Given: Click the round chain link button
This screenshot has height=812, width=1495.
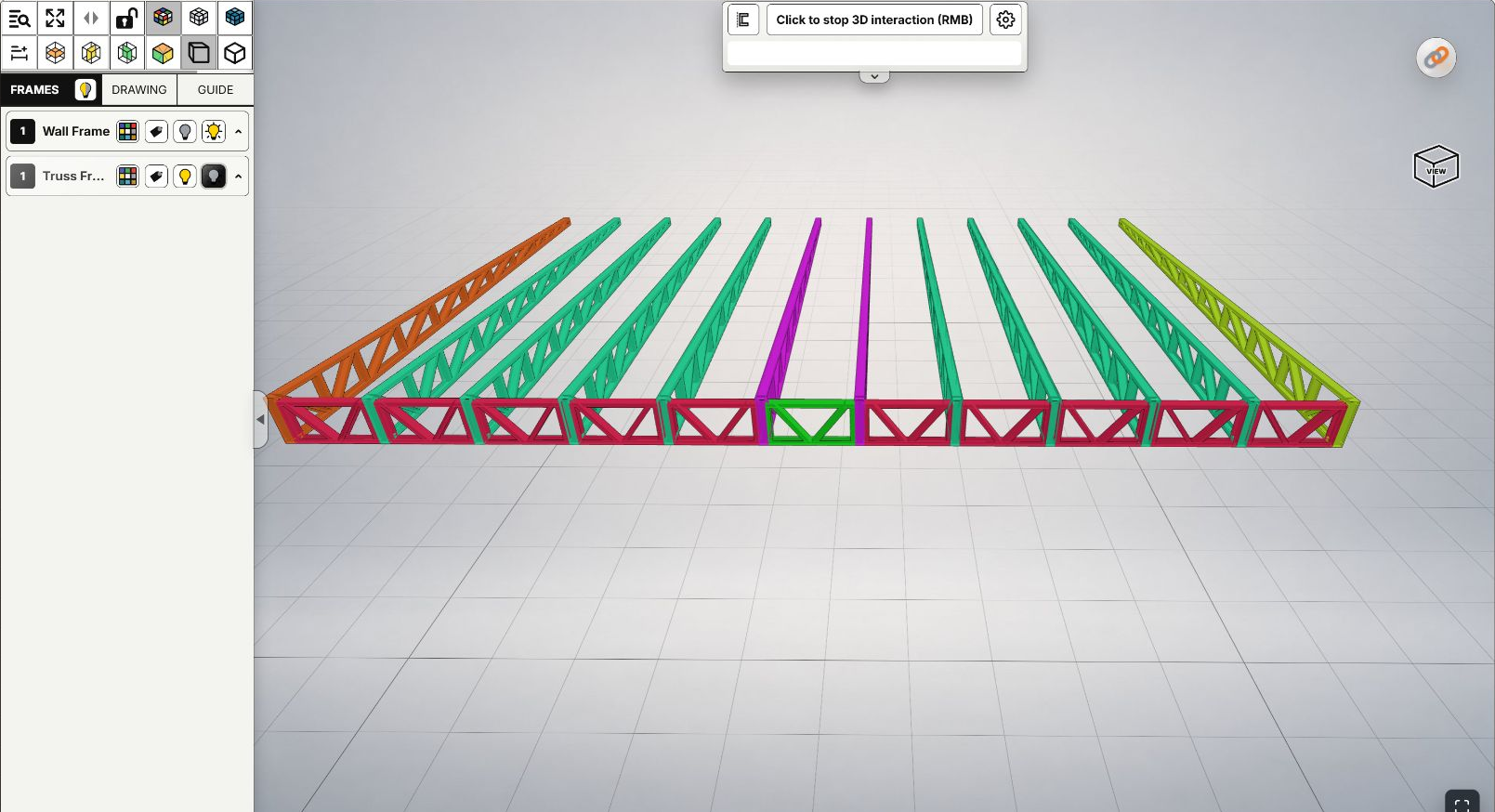Looking at the screenshot, I should coord(1436,58).
